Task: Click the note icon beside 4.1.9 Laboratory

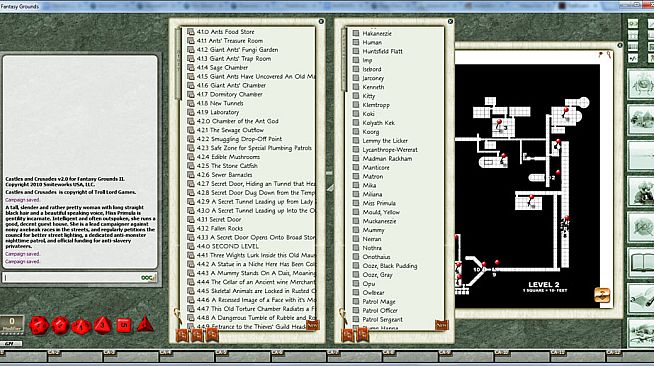Action: coord(191,112)
